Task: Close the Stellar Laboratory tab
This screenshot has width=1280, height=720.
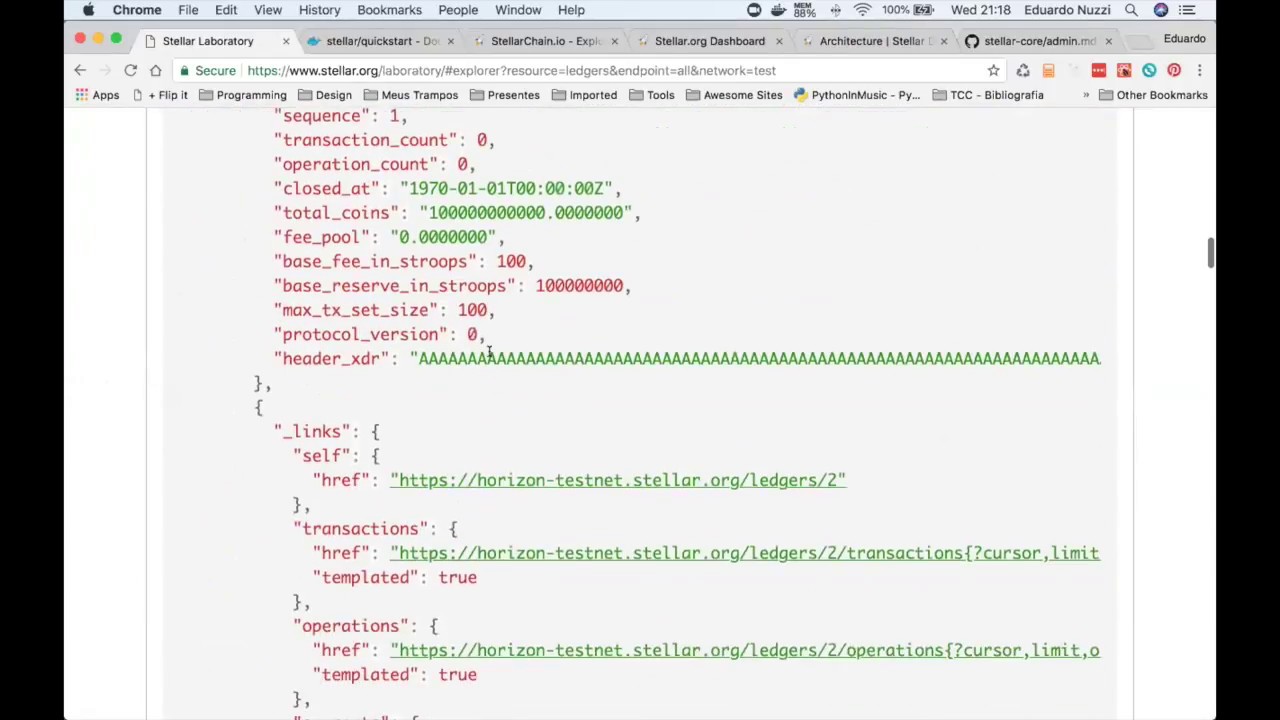Action: [x=286, y=41]
